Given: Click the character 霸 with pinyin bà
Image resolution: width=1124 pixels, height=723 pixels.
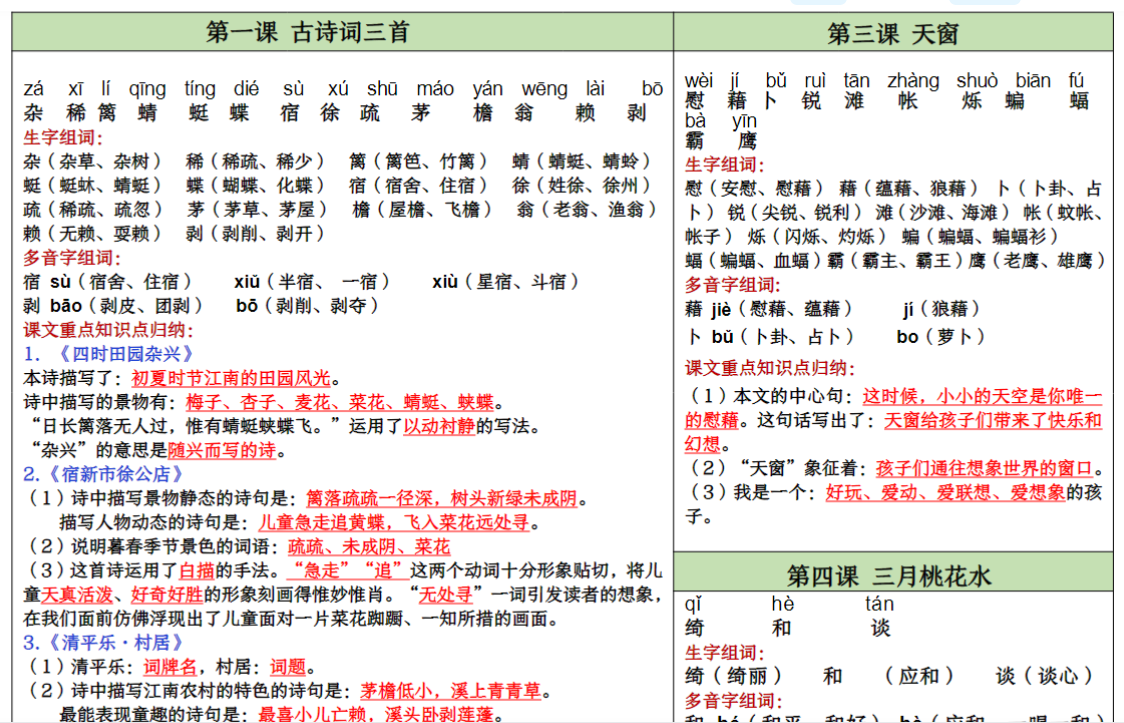Looking at the screenshot, I should click(695, 141).
